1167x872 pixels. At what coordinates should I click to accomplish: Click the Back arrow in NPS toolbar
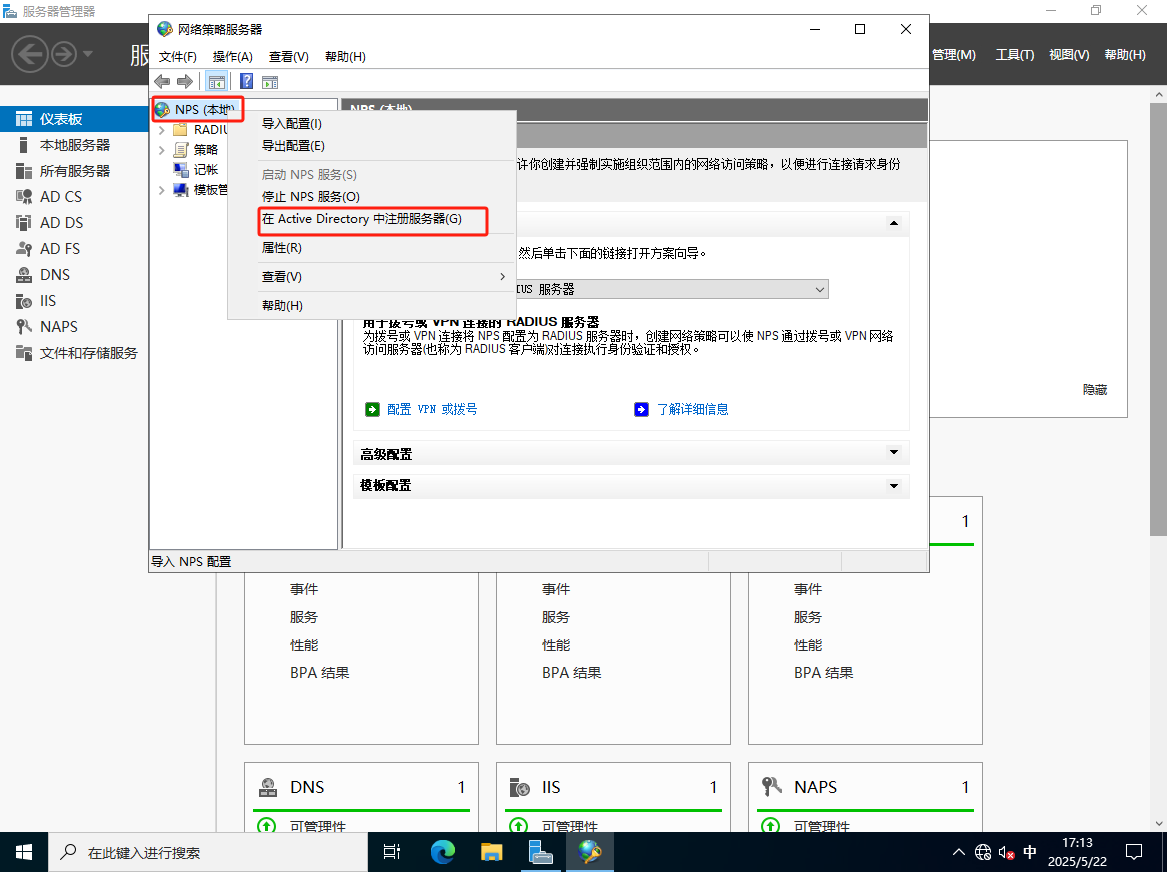point(162,82)
